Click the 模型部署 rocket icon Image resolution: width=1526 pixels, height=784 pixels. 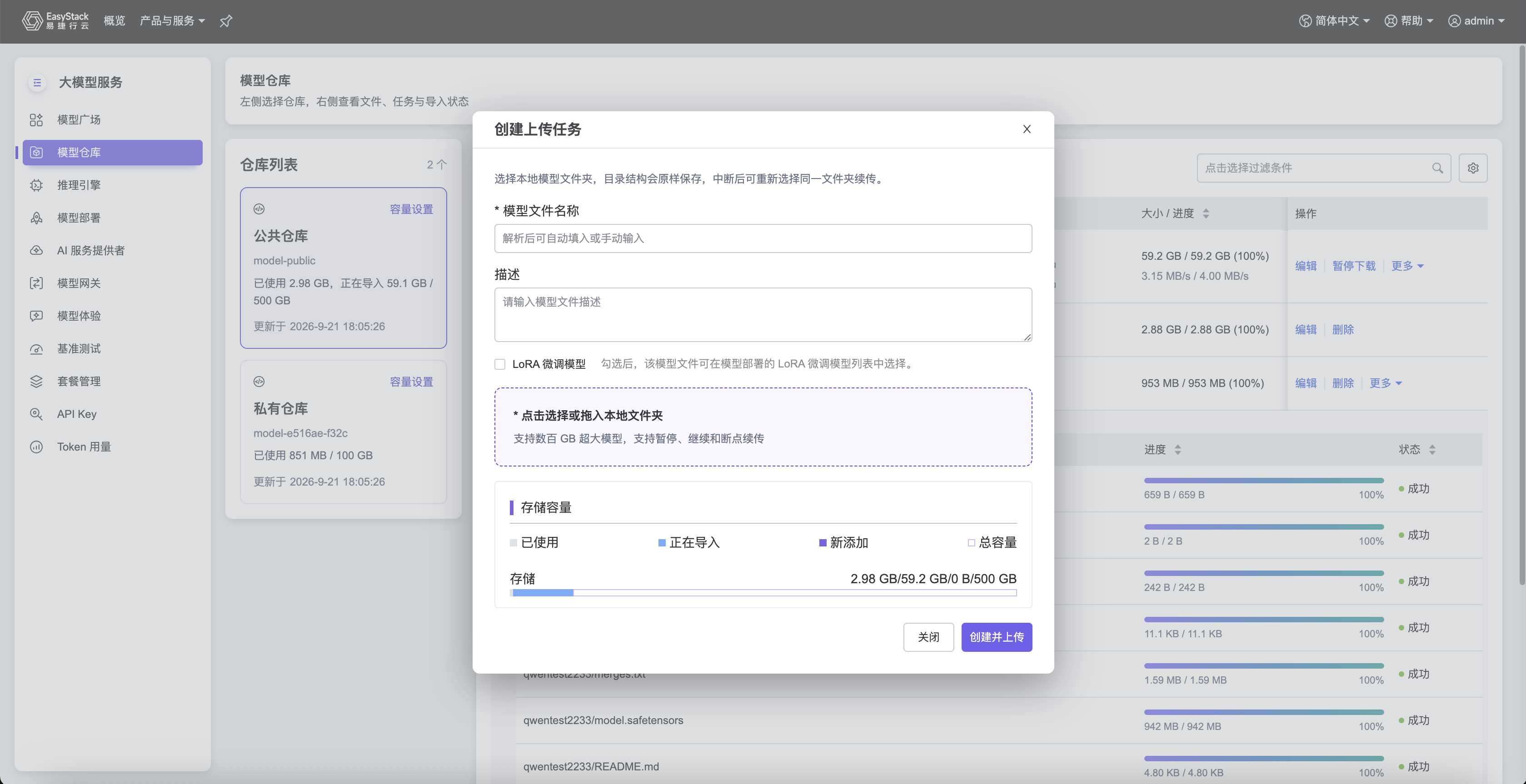point(36,218)
